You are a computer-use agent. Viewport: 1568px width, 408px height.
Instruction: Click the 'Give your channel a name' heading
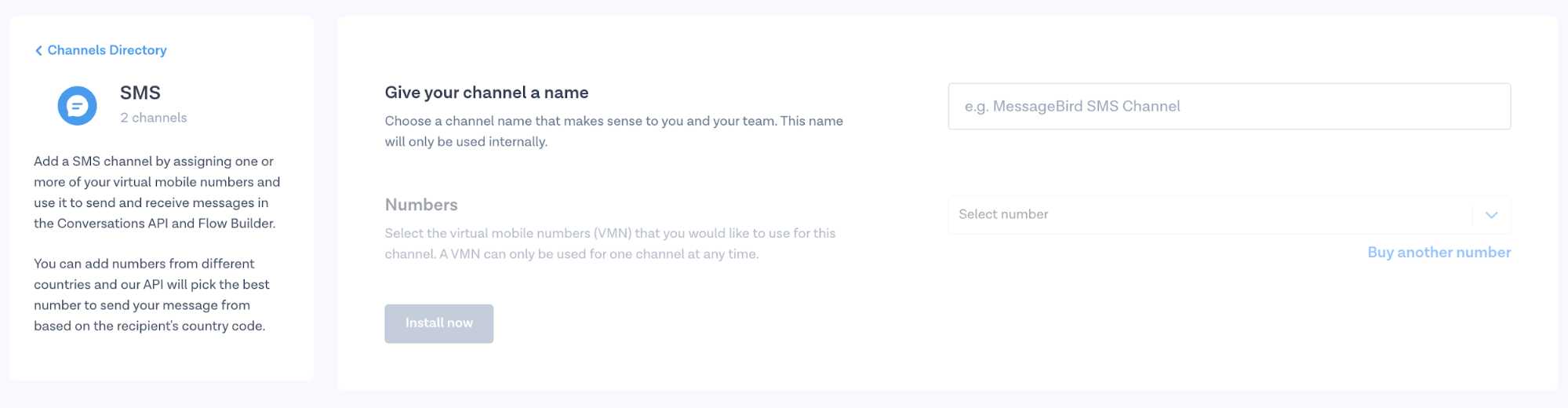(x=486, y=93)
